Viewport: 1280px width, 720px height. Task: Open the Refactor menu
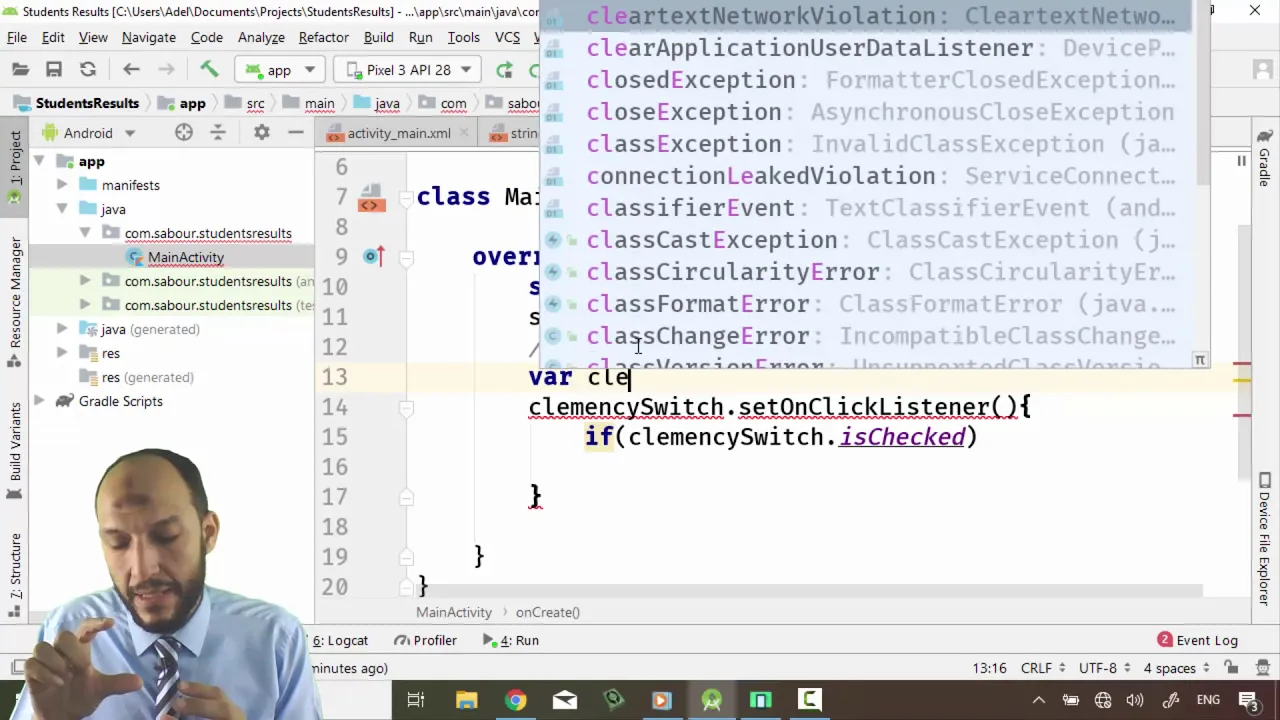point(324,37)
